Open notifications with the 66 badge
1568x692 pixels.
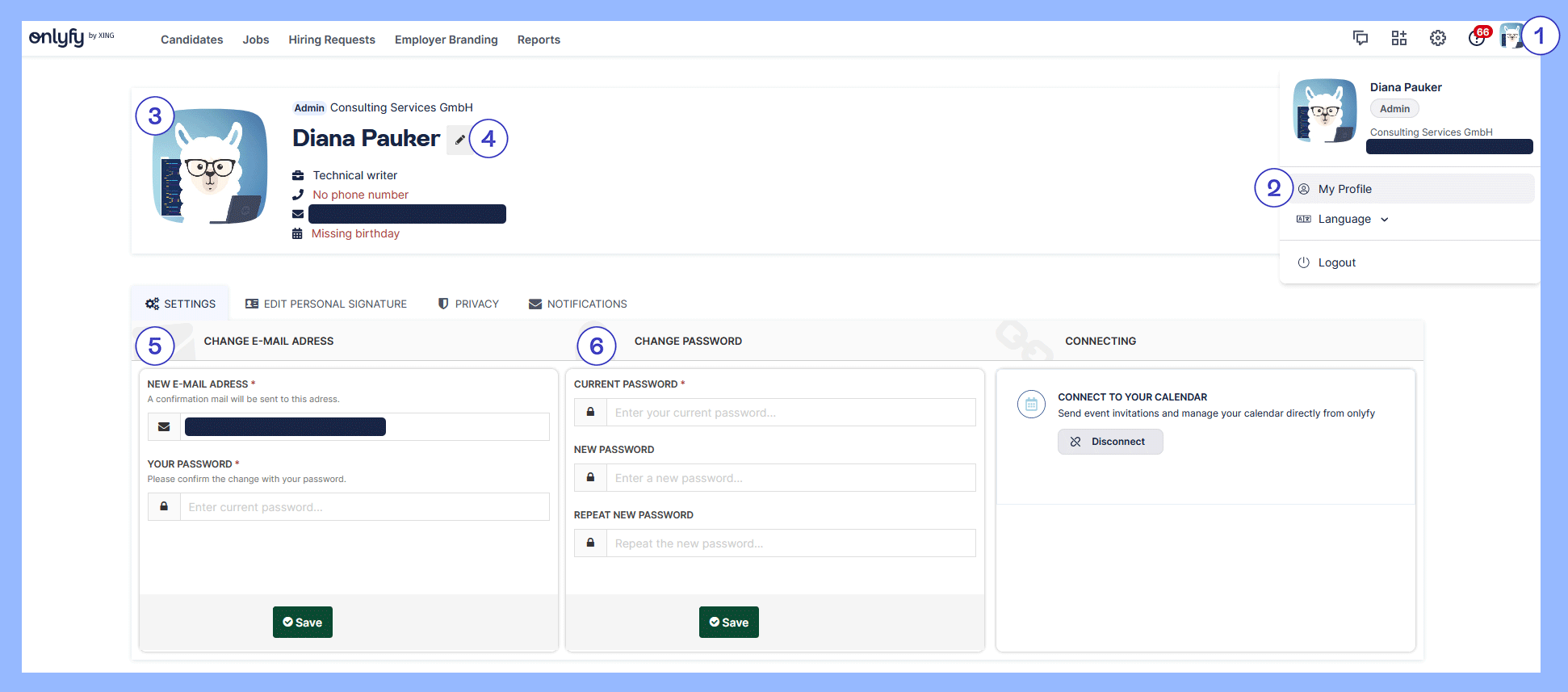(x=1477, y=38)
